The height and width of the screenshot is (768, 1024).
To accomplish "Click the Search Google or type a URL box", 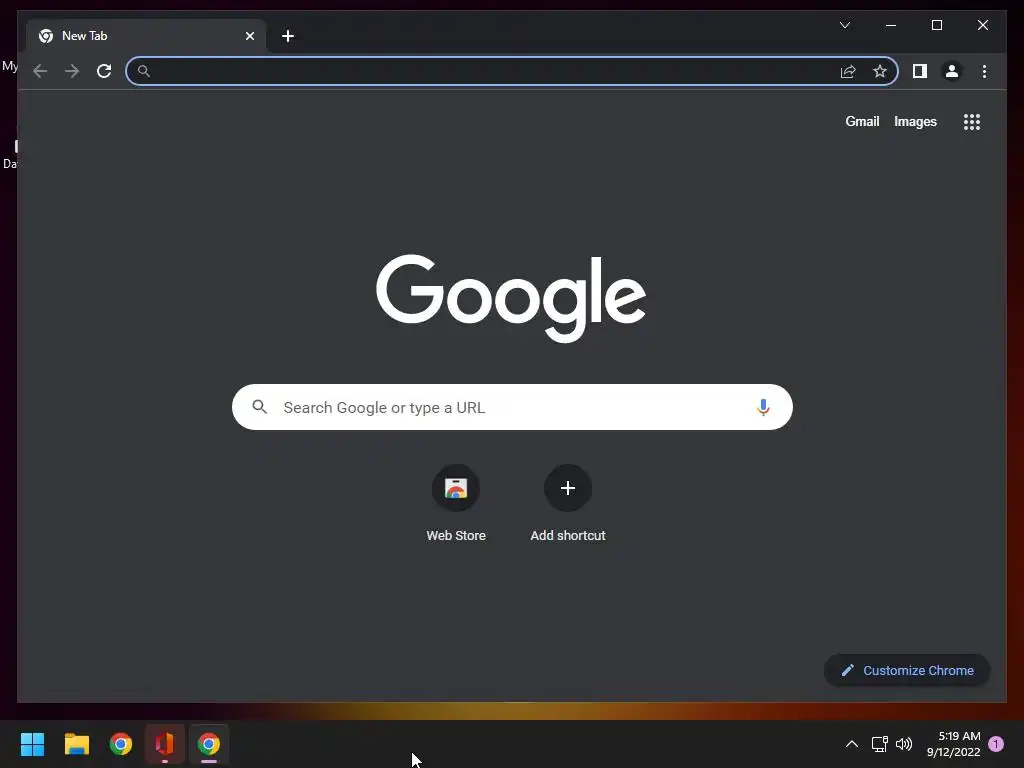I will 512,408.
